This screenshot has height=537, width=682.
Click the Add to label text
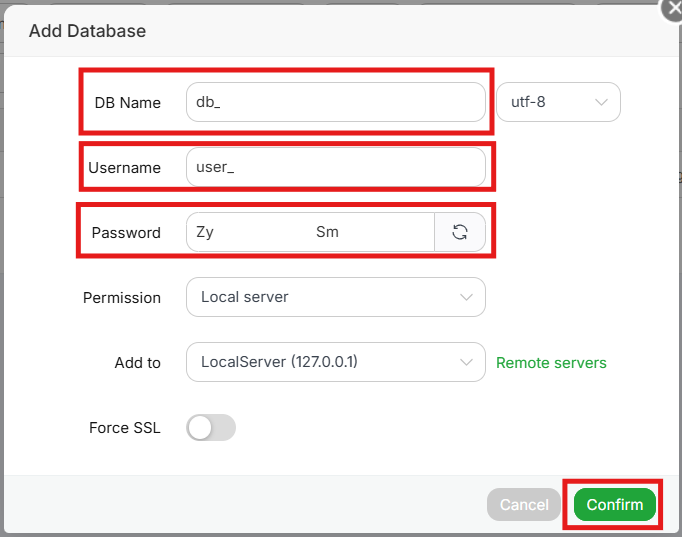click(x=138, y=362)
